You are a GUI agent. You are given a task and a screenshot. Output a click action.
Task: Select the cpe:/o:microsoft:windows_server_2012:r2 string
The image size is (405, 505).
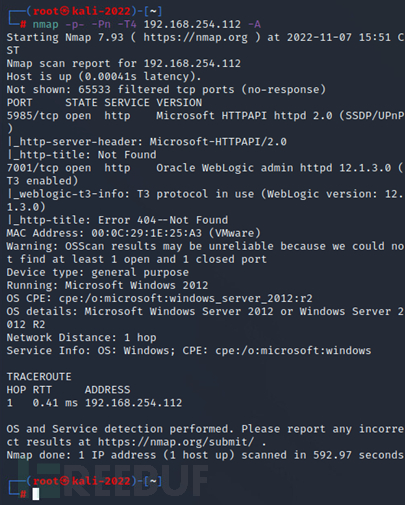tap(186, 298)
